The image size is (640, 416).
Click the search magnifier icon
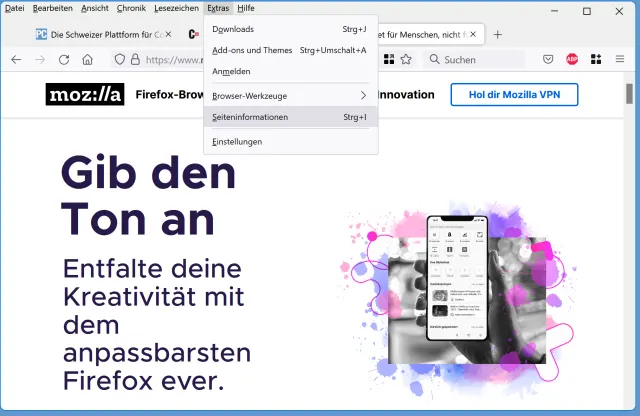point(435,60)
